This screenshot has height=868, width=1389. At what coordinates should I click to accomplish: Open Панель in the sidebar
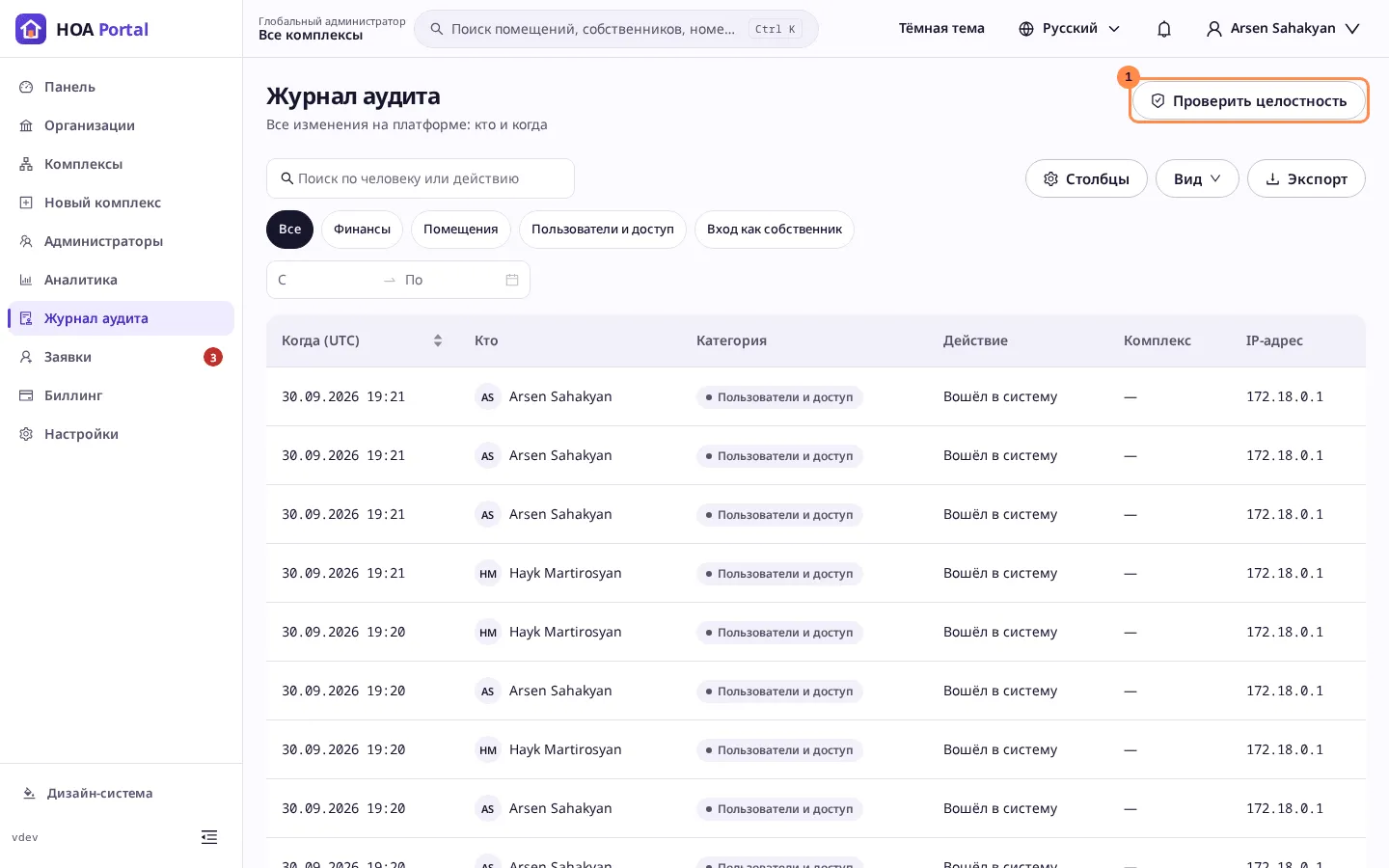[121, 87]
